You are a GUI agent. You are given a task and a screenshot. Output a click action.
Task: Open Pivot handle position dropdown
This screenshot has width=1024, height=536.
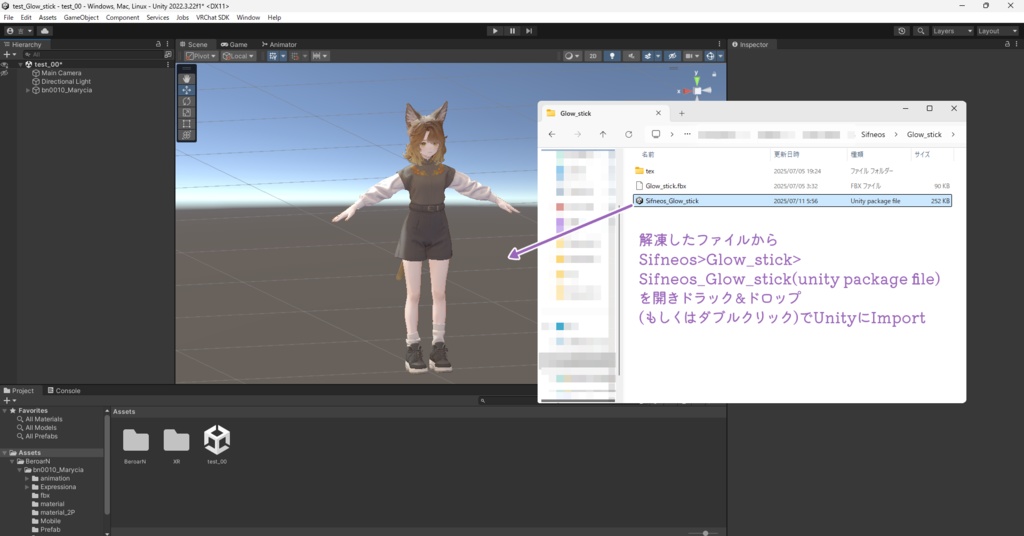[x=200, y=56]
